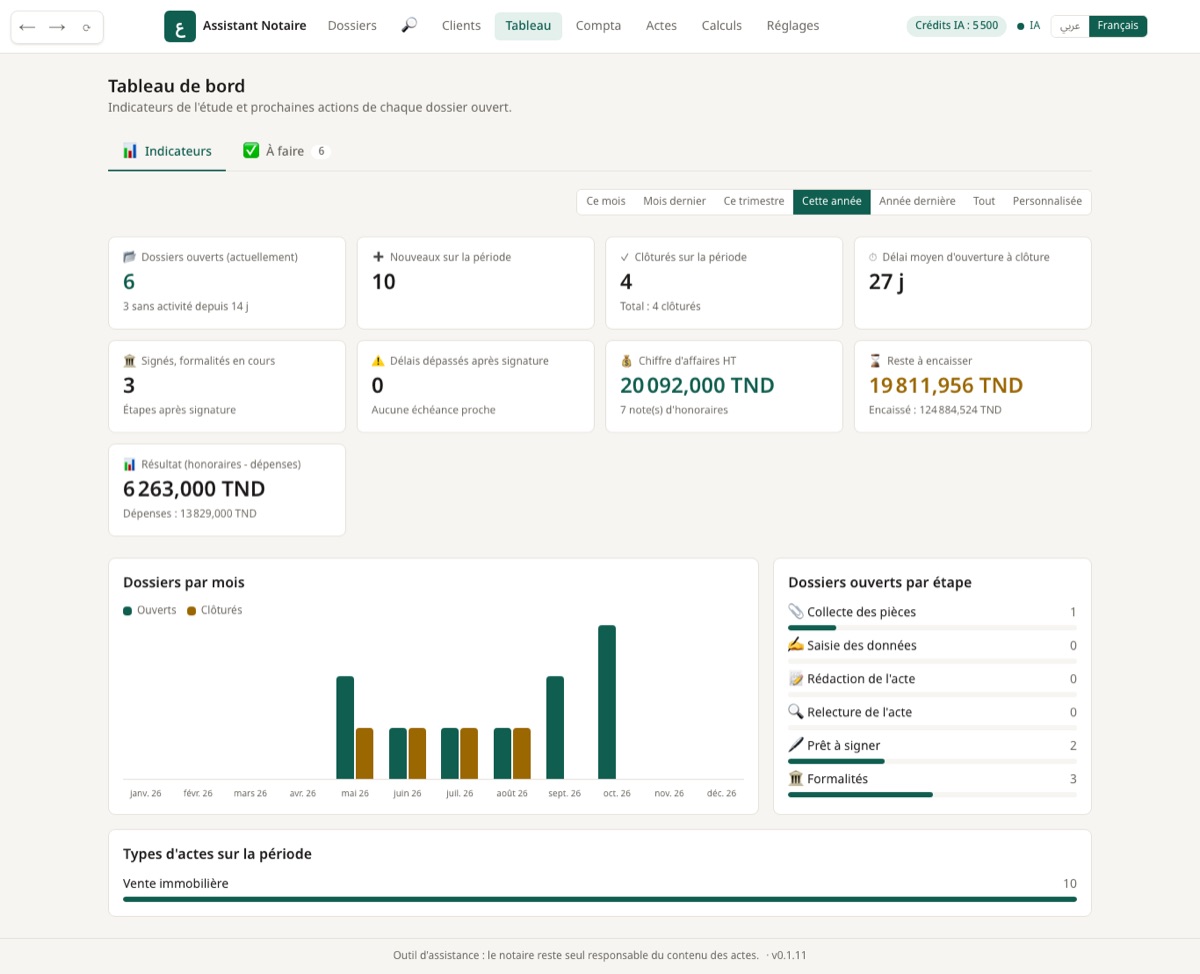Click the money bag icon on Chiffre d'affaires
Screen dimensions: 1200x974
(x=627, y=361)
